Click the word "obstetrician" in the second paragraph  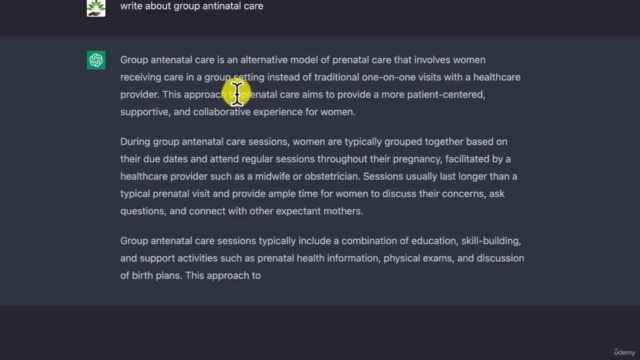332,176
